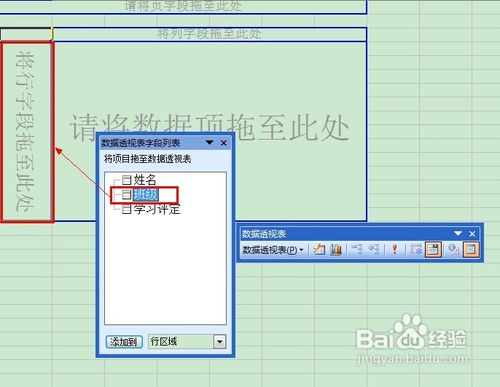The height and width of the screenshot is (387, 500).
Task: Click the 将行字段拖至此处 row drop area
Action: point(27,132)
